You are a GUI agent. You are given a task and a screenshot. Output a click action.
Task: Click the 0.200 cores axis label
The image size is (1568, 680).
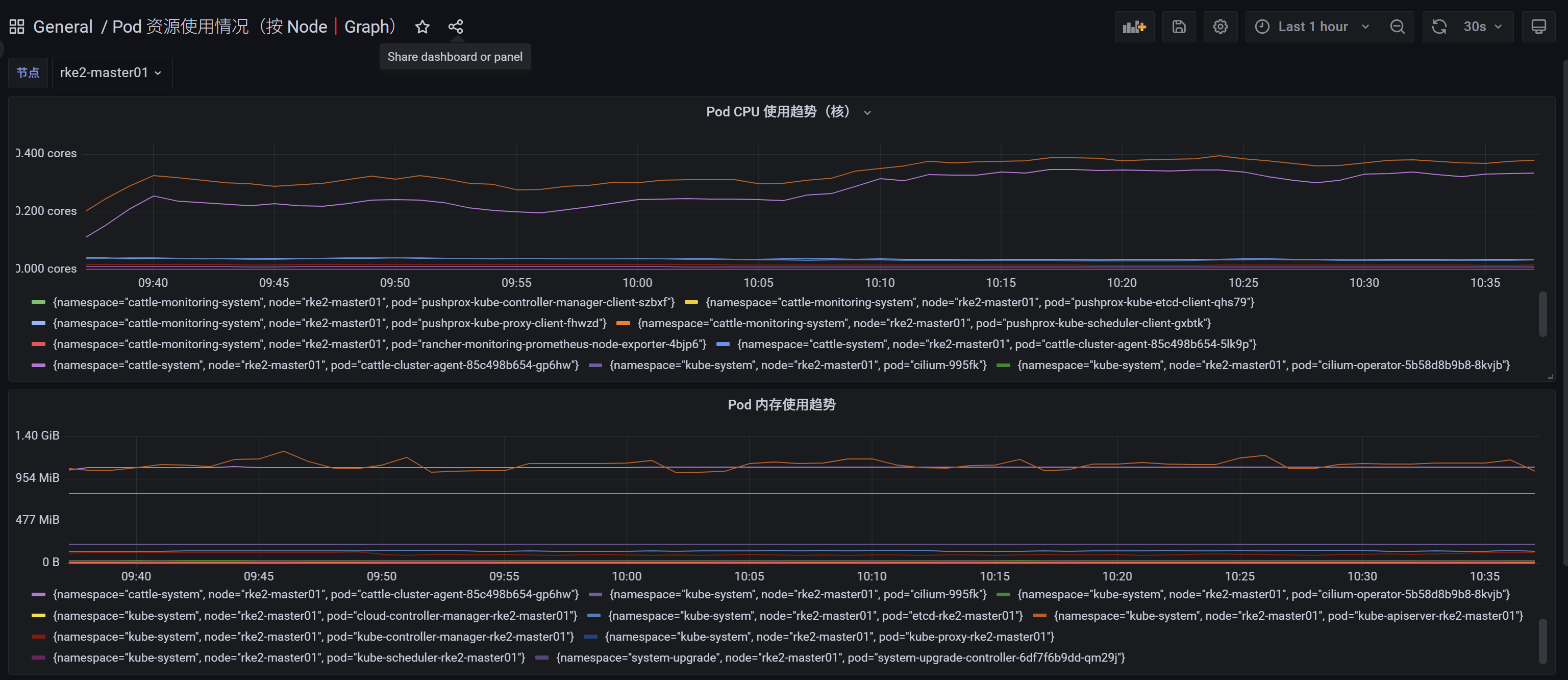pyautogui.click(x=47, y=211)
